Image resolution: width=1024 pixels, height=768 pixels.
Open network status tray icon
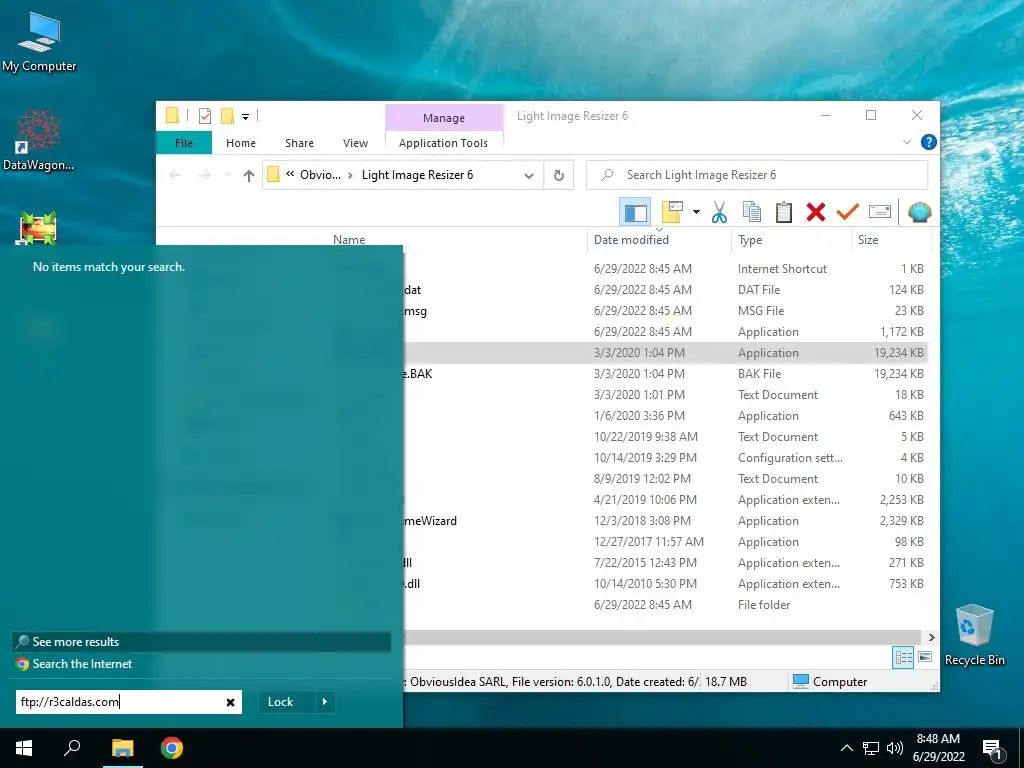[871, 748]
